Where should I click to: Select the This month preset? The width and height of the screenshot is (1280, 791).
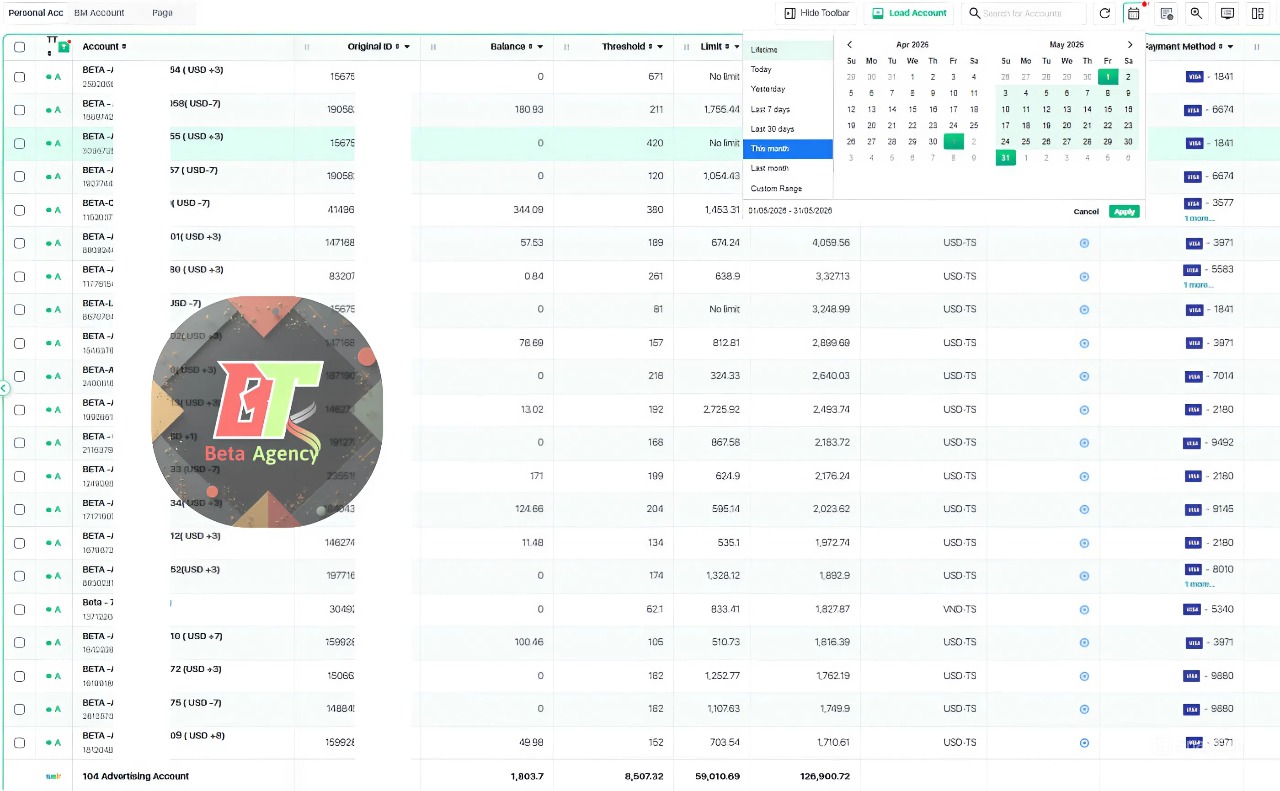[788, 149]
